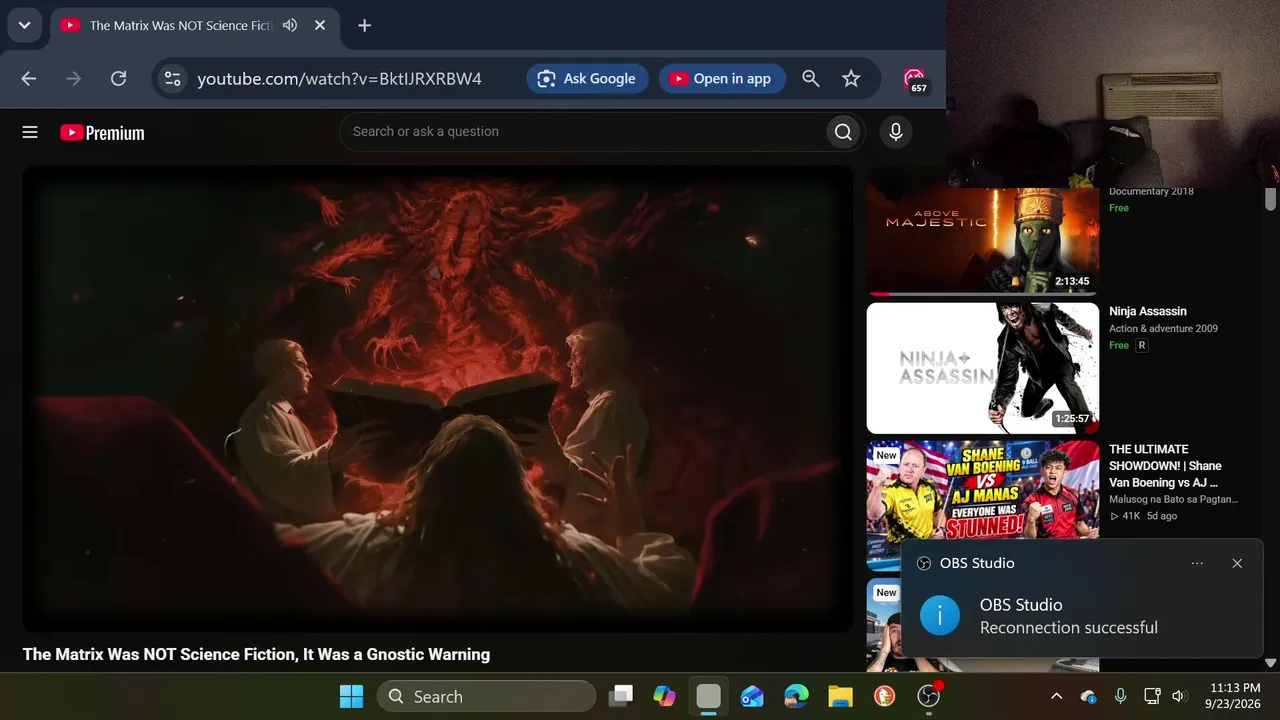Open OBS Studio notification options menu

1197,563
